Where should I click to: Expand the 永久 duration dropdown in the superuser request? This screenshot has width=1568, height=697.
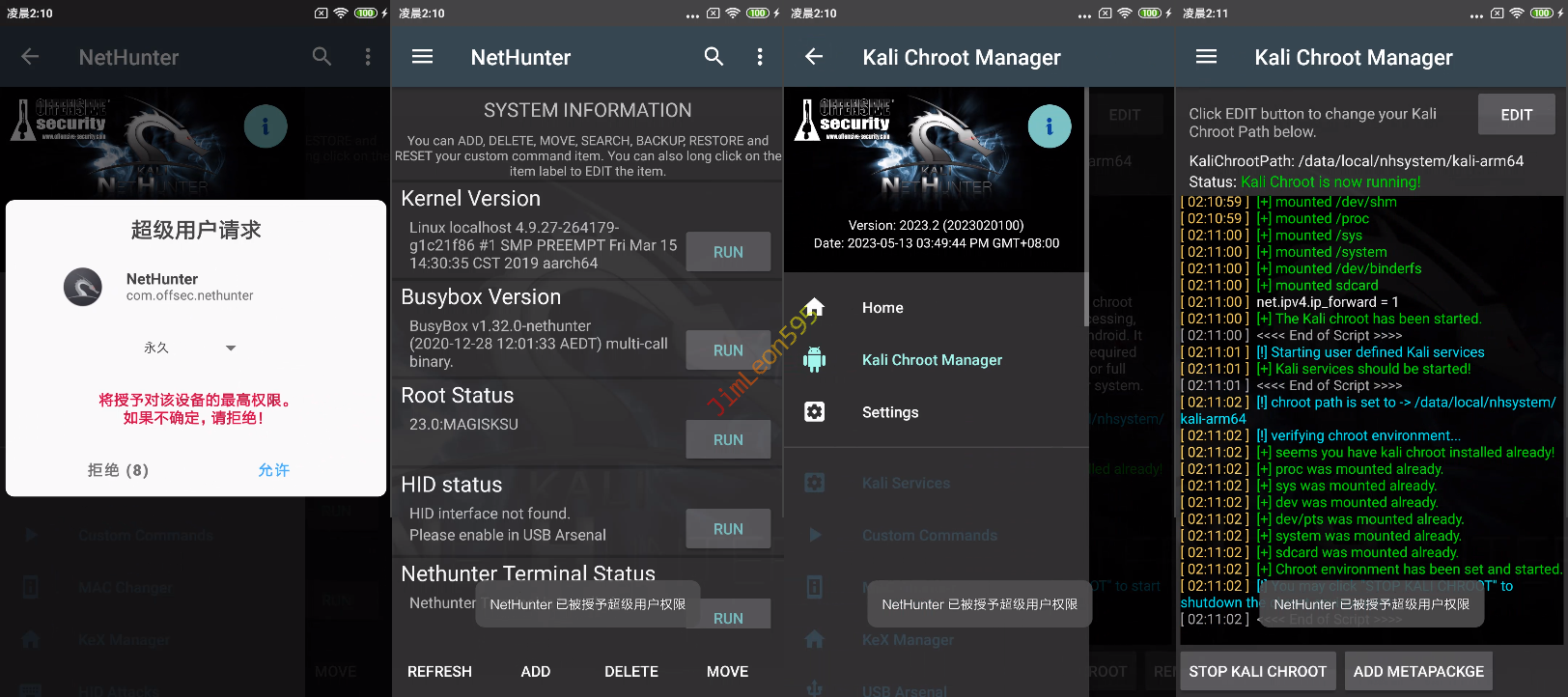click(x=230, y=348)
